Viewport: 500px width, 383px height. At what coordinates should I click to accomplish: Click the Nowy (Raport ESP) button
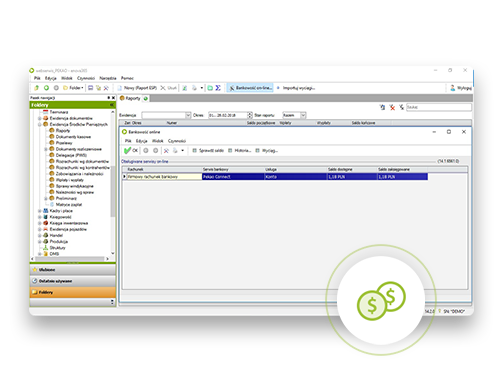click(137, 88)
